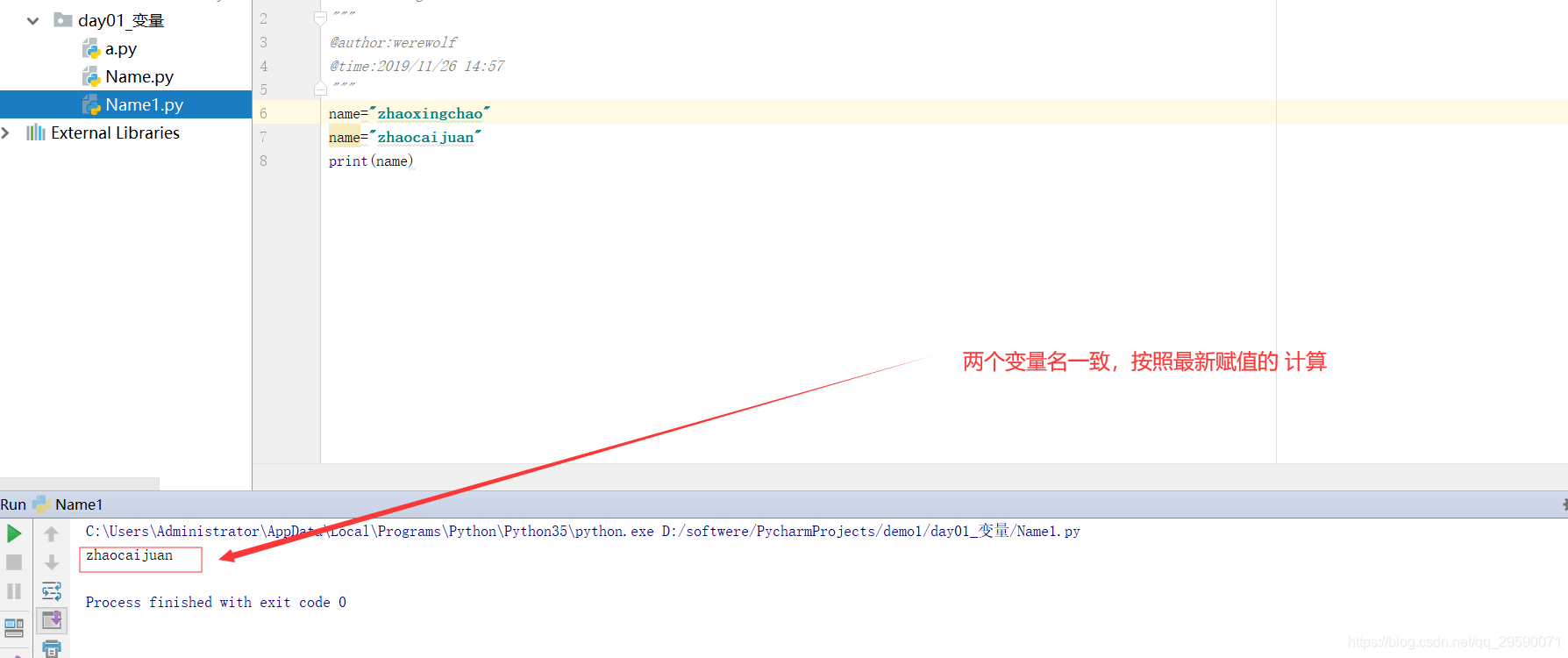The width and height of the screenshot is (1568, 658).
Task: Expand the External Libraries node
Action: point(6,132)
